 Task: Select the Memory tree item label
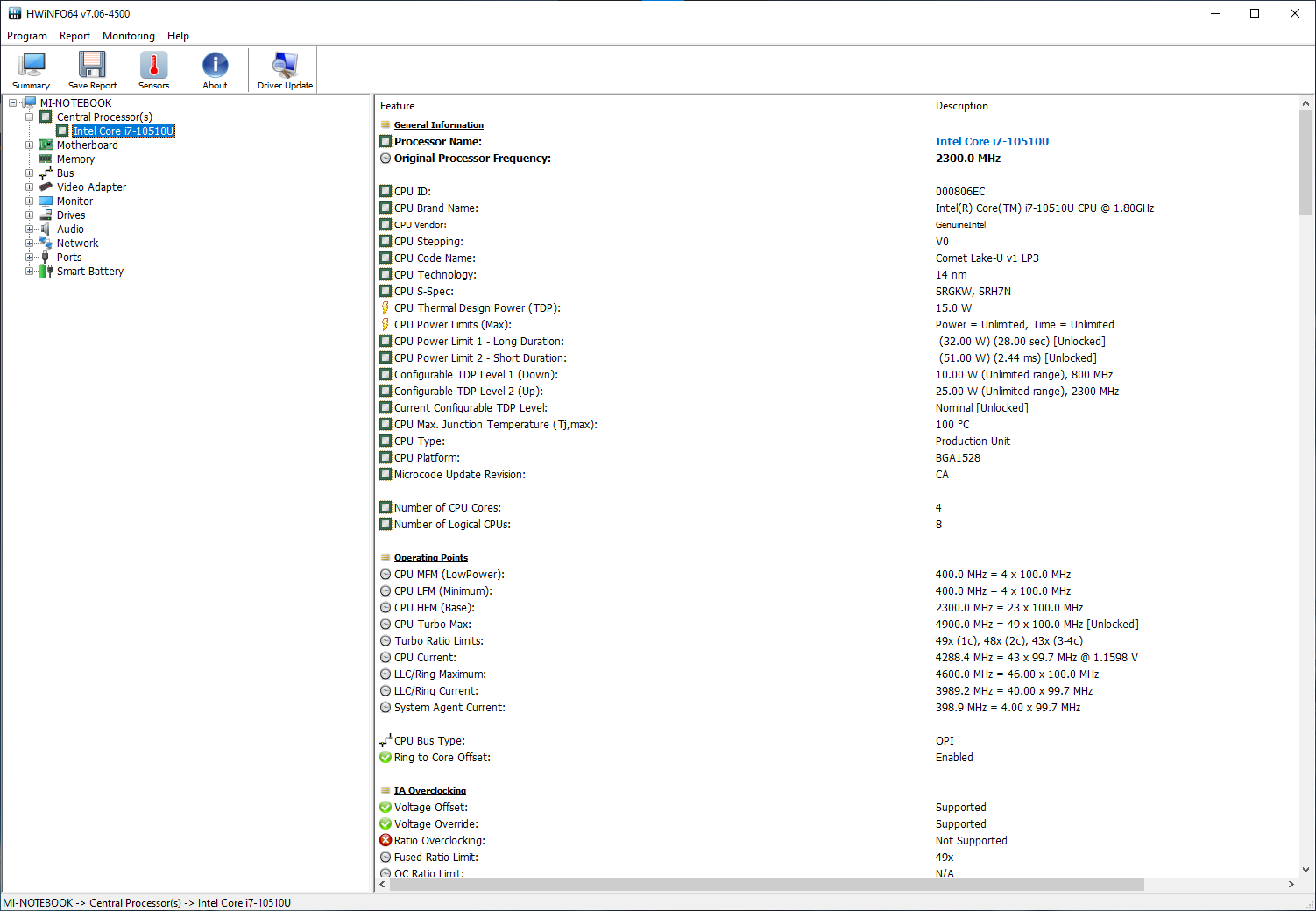pyautogui.click(x=75, y=159)
